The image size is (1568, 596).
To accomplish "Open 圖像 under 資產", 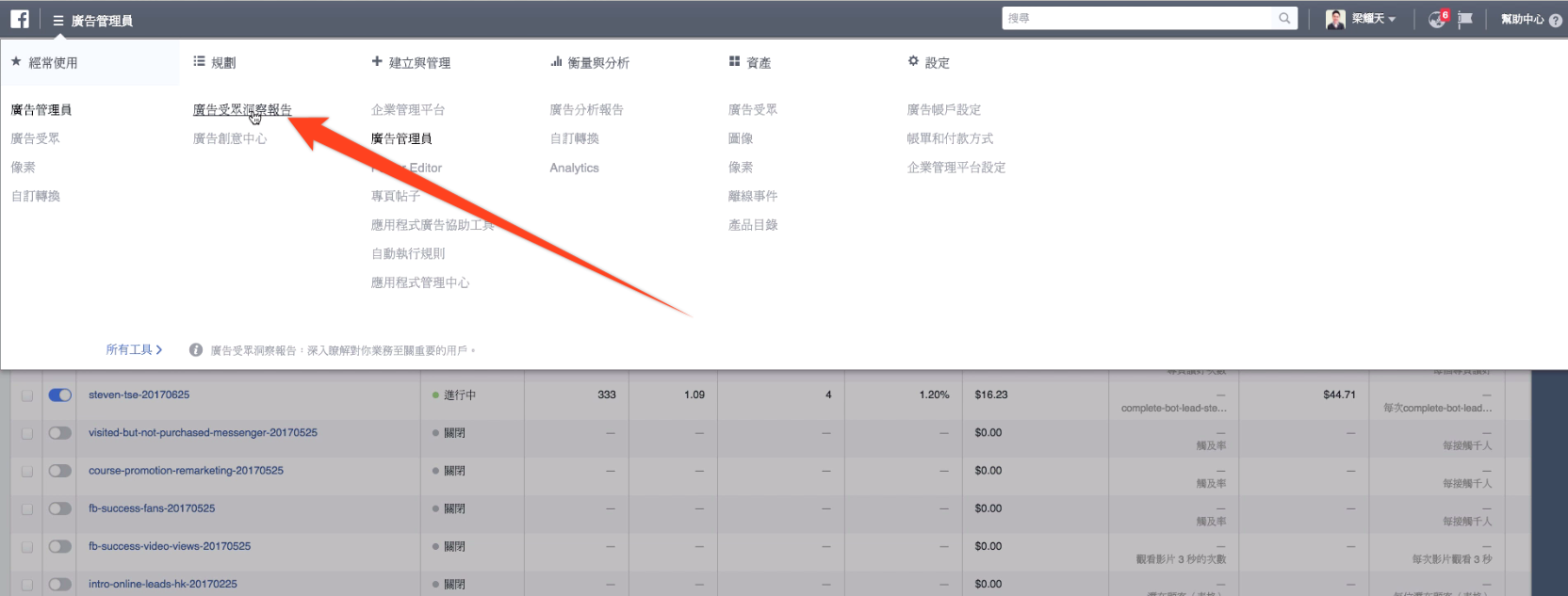I will 741,138.
